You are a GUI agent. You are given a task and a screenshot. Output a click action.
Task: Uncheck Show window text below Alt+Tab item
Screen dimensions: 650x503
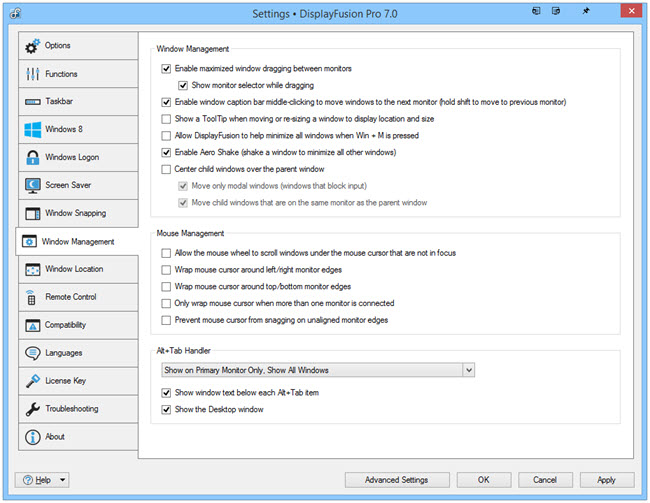(166, 393)
